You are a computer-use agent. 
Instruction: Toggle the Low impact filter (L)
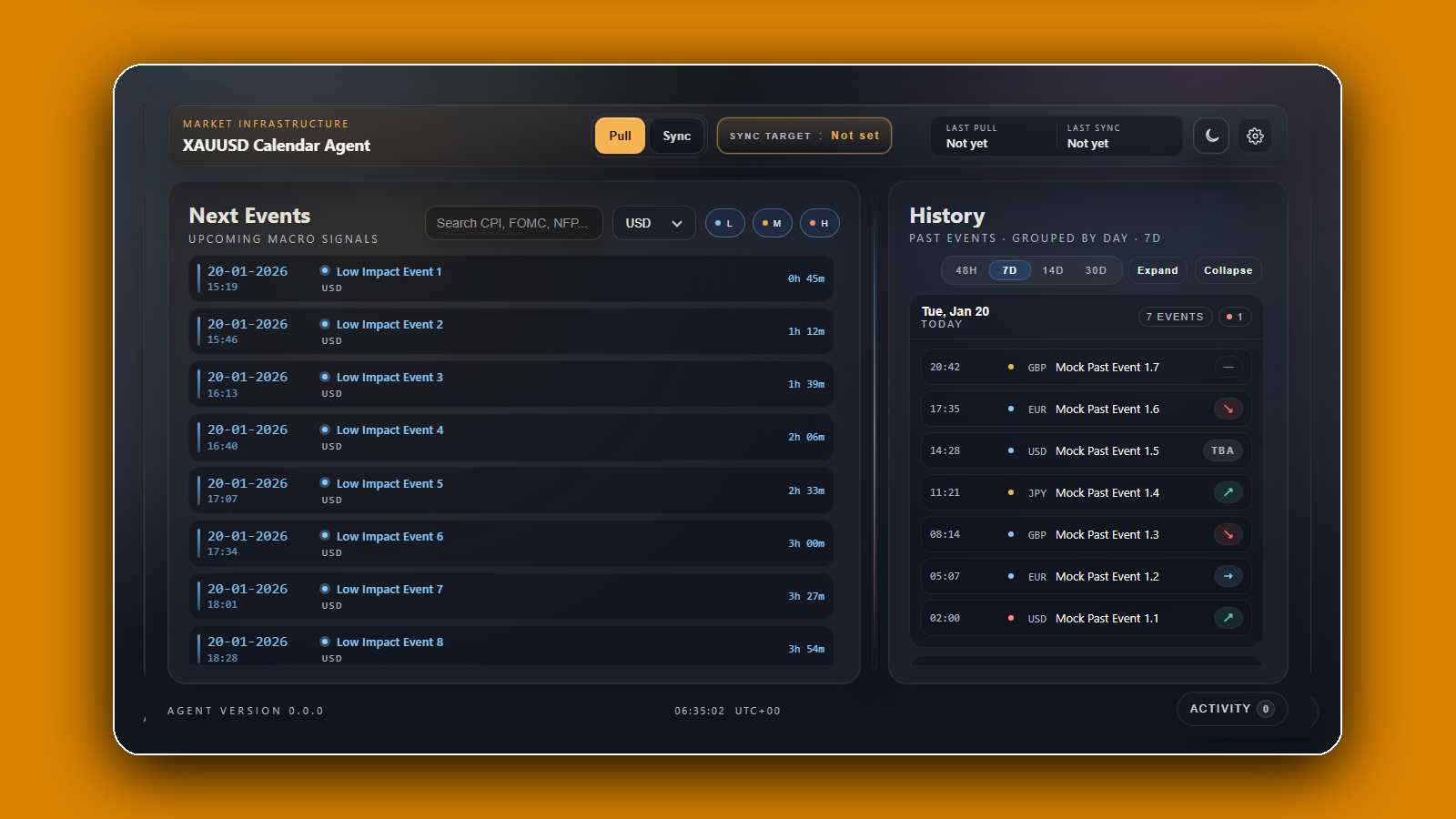point(725,223)
